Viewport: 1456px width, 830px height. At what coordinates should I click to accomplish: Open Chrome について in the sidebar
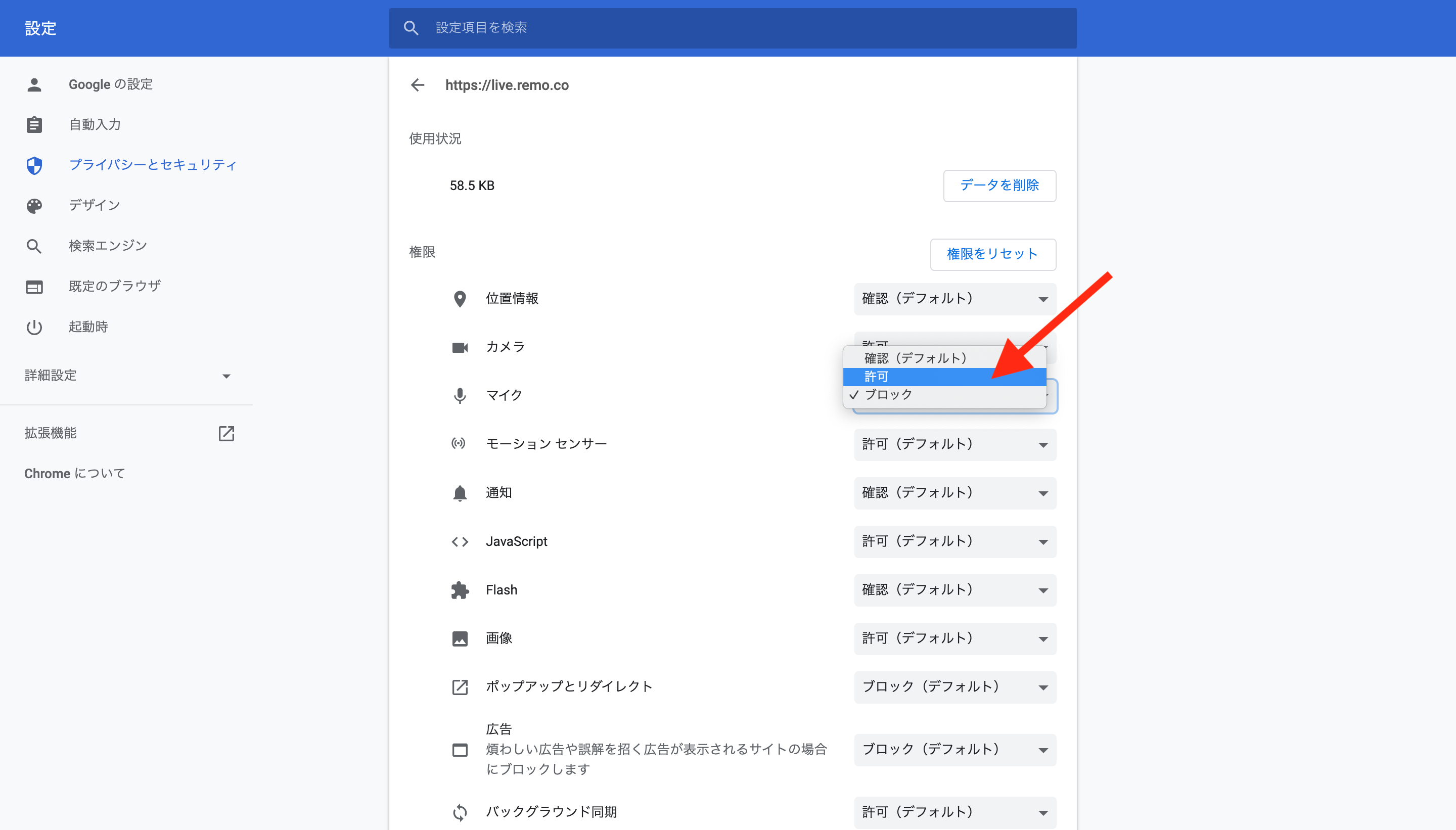click(75, 474)
